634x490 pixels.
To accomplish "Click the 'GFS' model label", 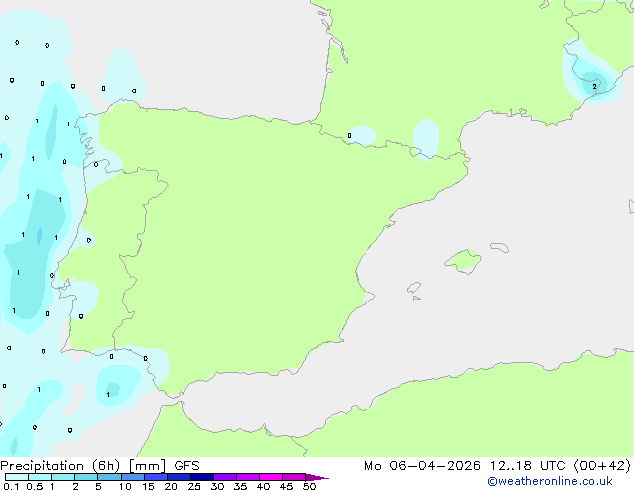I will click(187, 466).
